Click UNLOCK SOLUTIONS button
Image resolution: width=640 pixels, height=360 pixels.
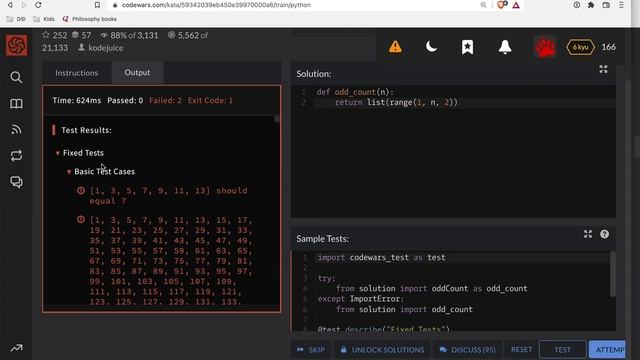[x=382, y=349]
